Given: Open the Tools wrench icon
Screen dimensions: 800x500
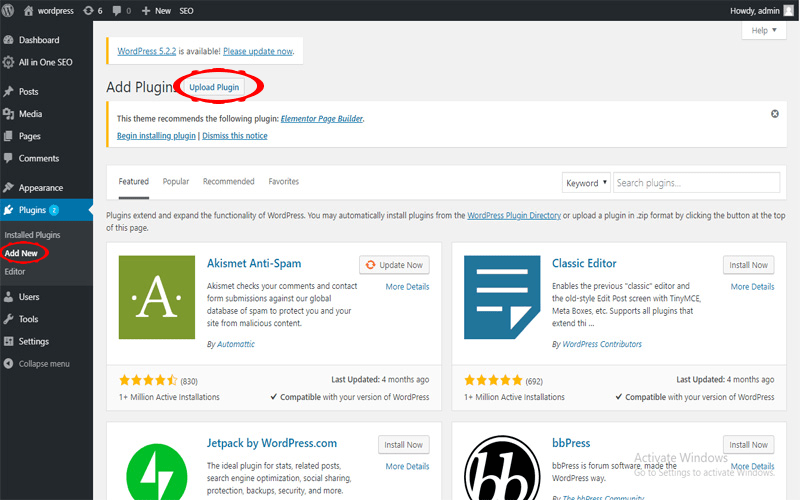Looking at the screenshot, I should coord(8,319).
